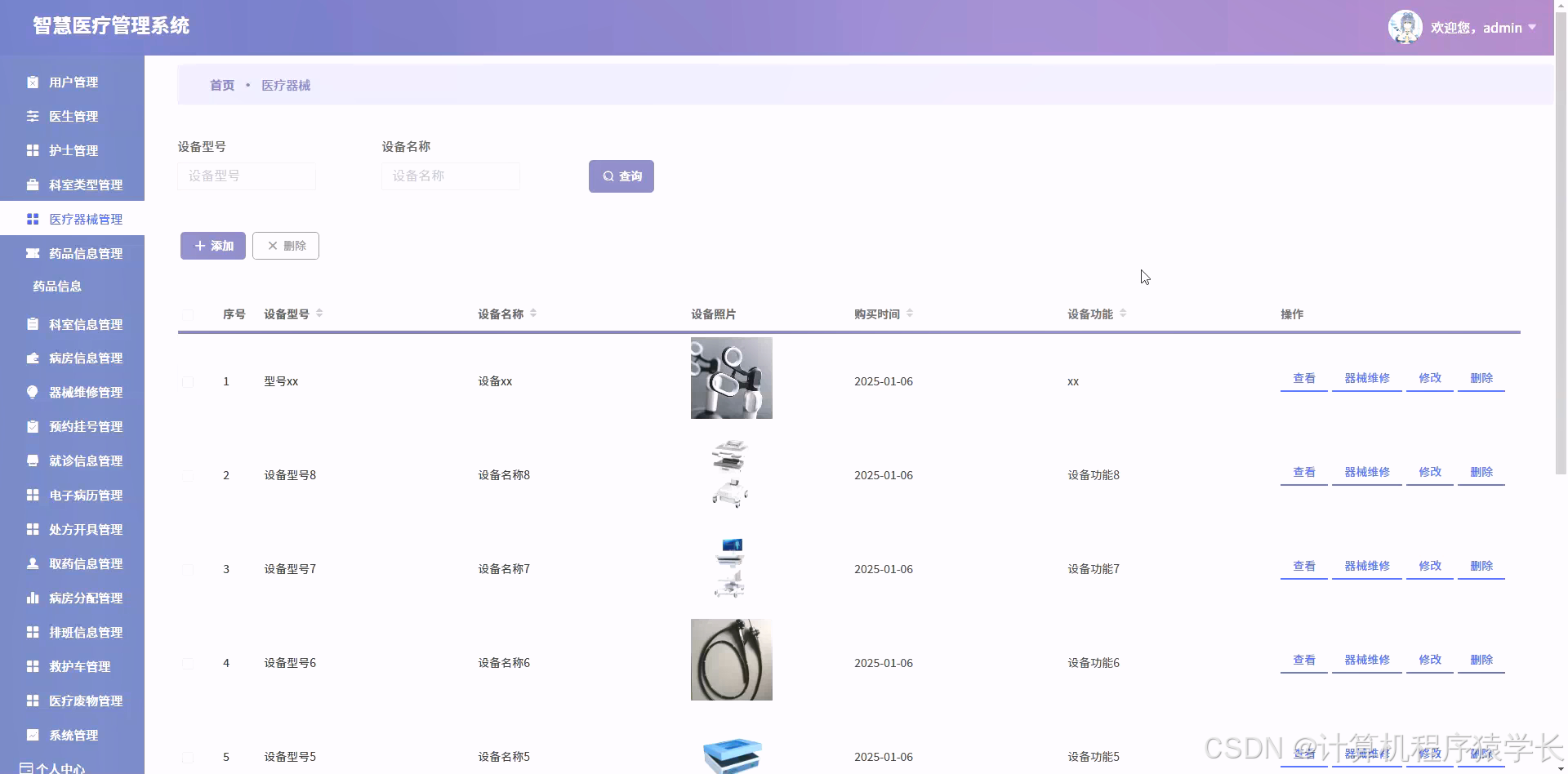Open device photo thumbnail for 设备名称8
Screen dimensions: 1568x774
click(x=732, y=472)
